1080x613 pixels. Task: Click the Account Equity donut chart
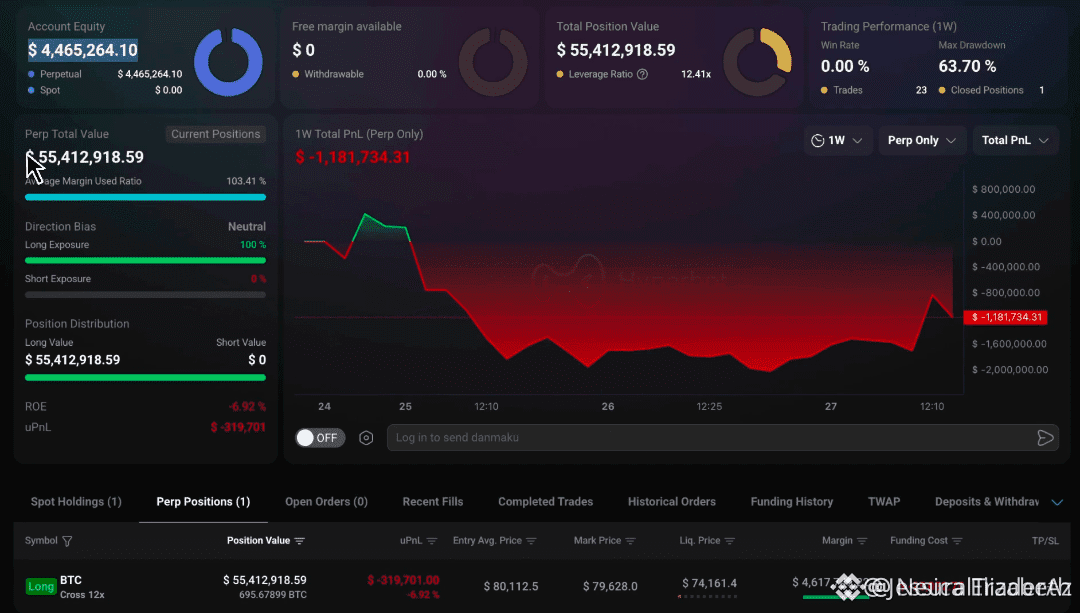click(228, 62)
